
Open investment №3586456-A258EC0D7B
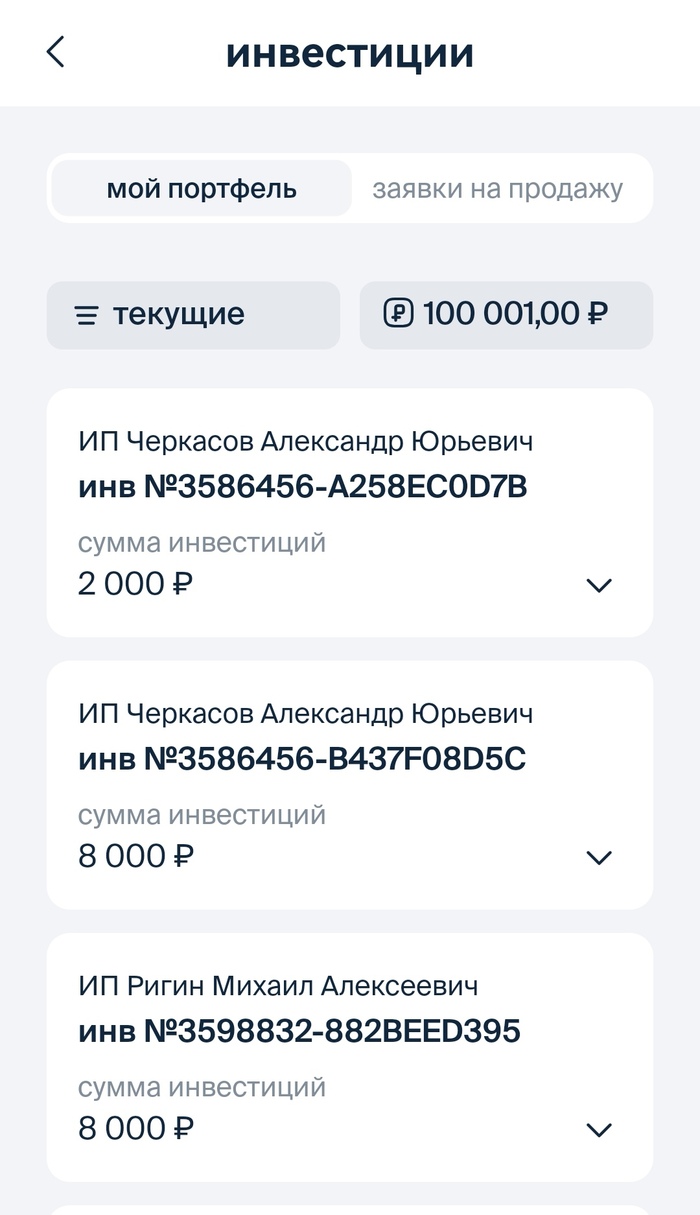tap(302, 487)
